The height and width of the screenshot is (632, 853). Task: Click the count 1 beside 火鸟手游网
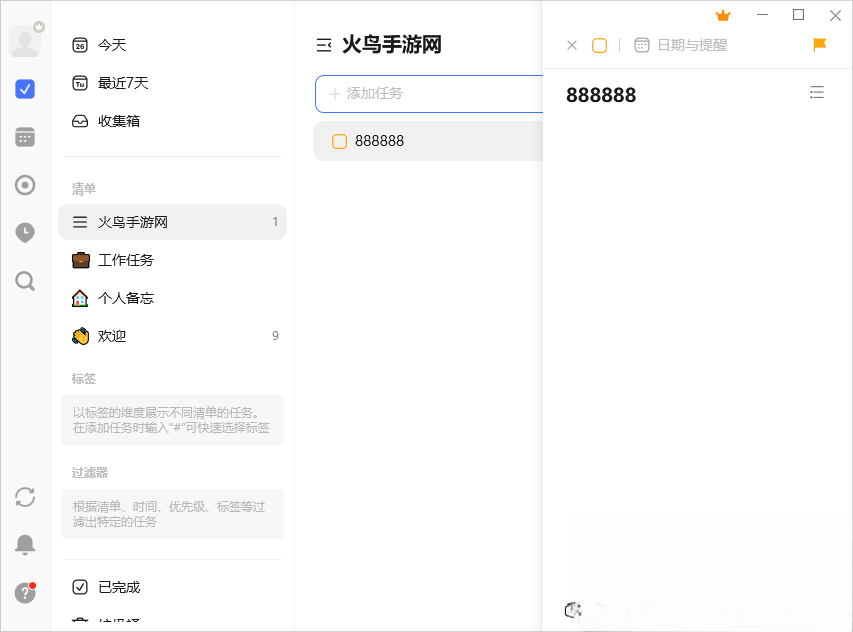(x=275, y=222)
